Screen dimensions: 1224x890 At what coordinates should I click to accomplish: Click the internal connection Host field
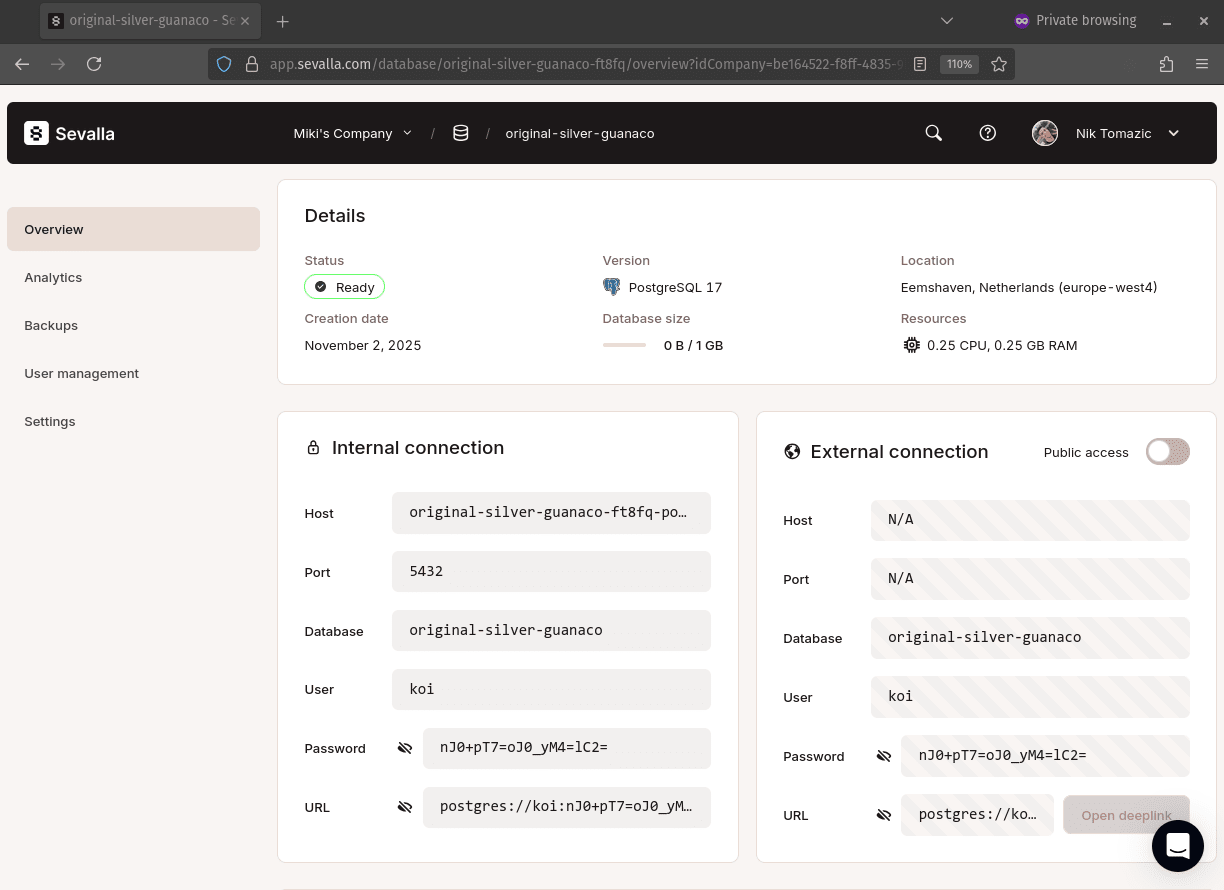551,512
